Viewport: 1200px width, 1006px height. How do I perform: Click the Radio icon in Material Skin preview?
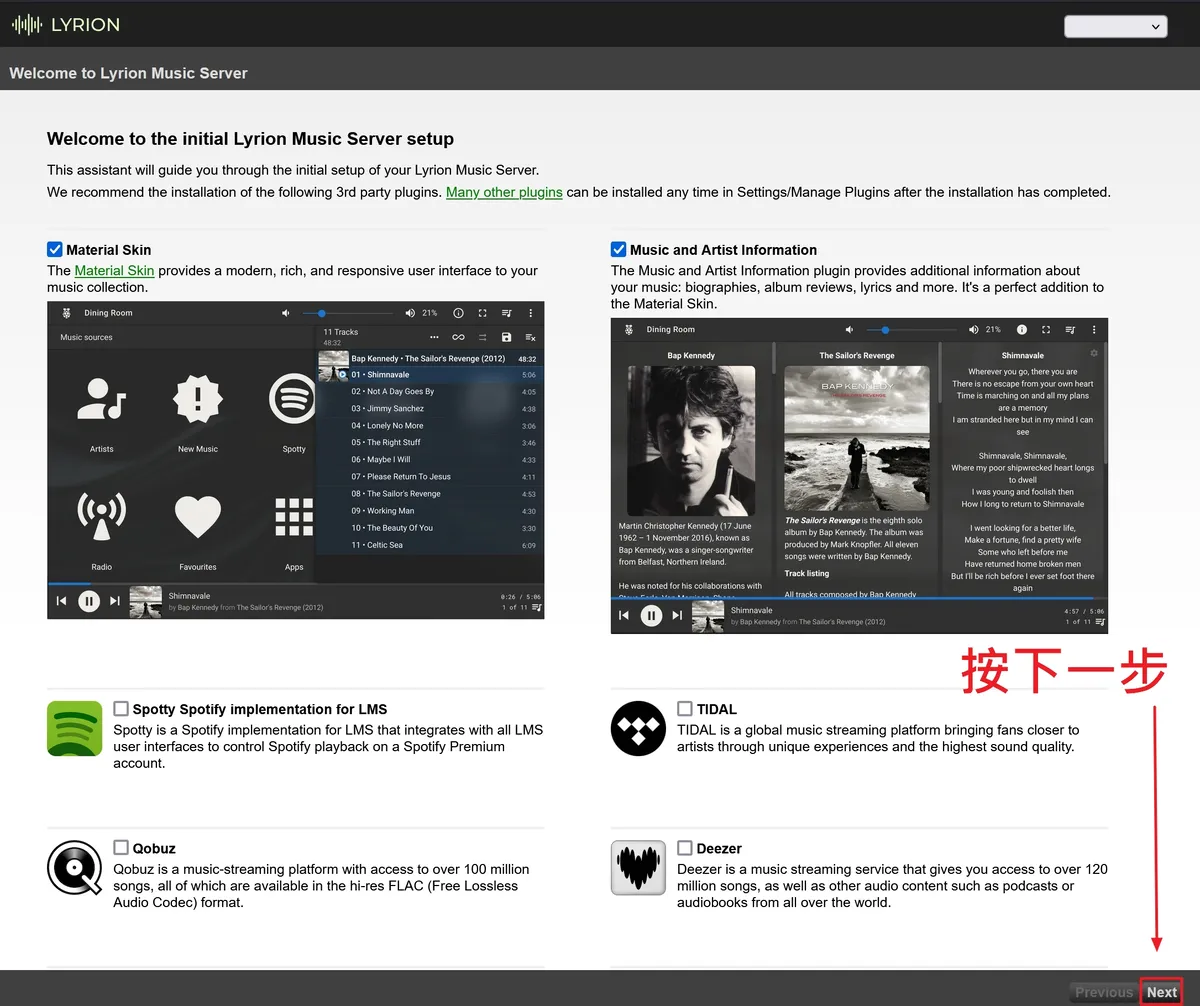pos(102,517)
